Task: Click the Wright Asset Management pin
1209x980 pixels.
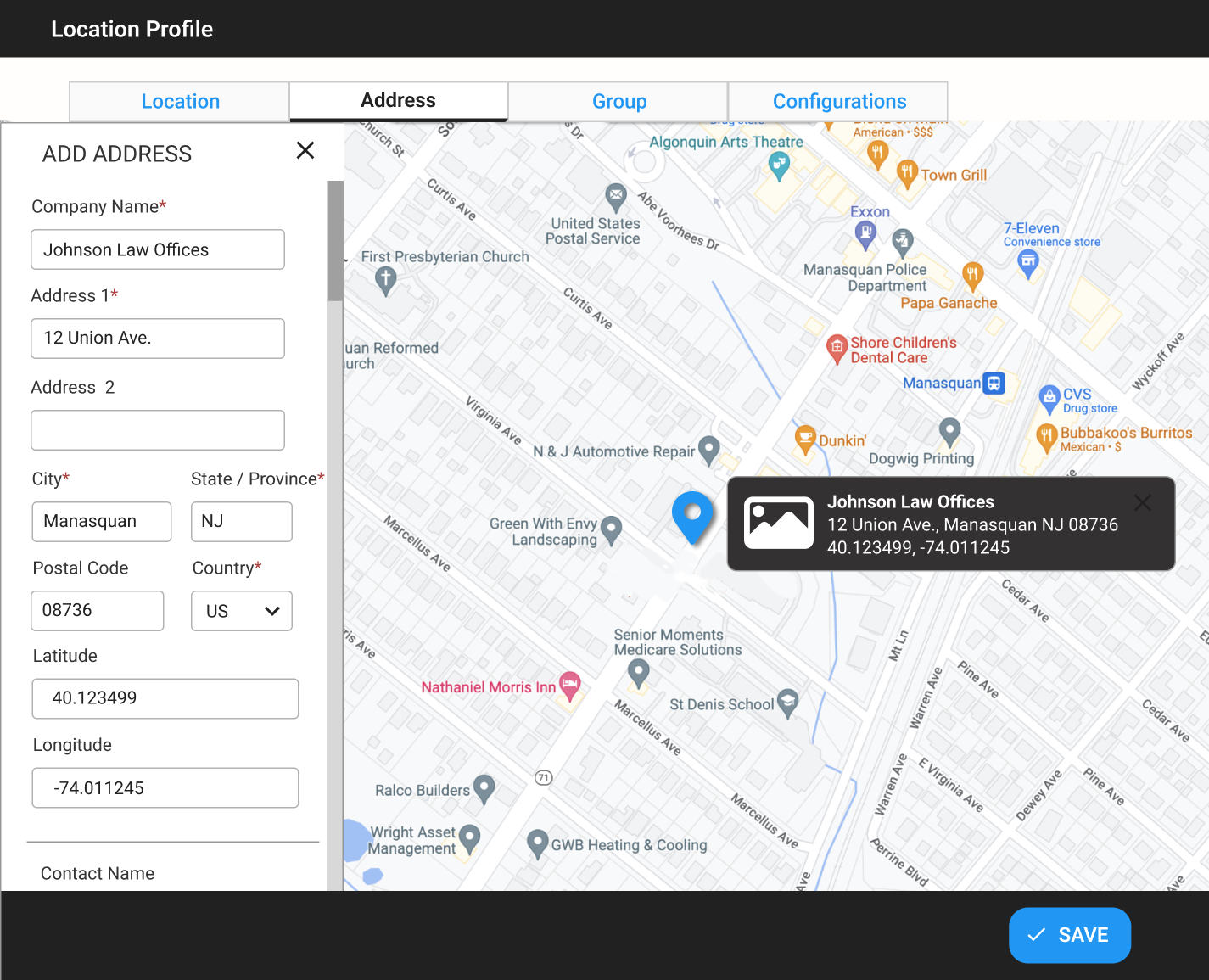Action: pyautogui.click(x=469, y=839)
